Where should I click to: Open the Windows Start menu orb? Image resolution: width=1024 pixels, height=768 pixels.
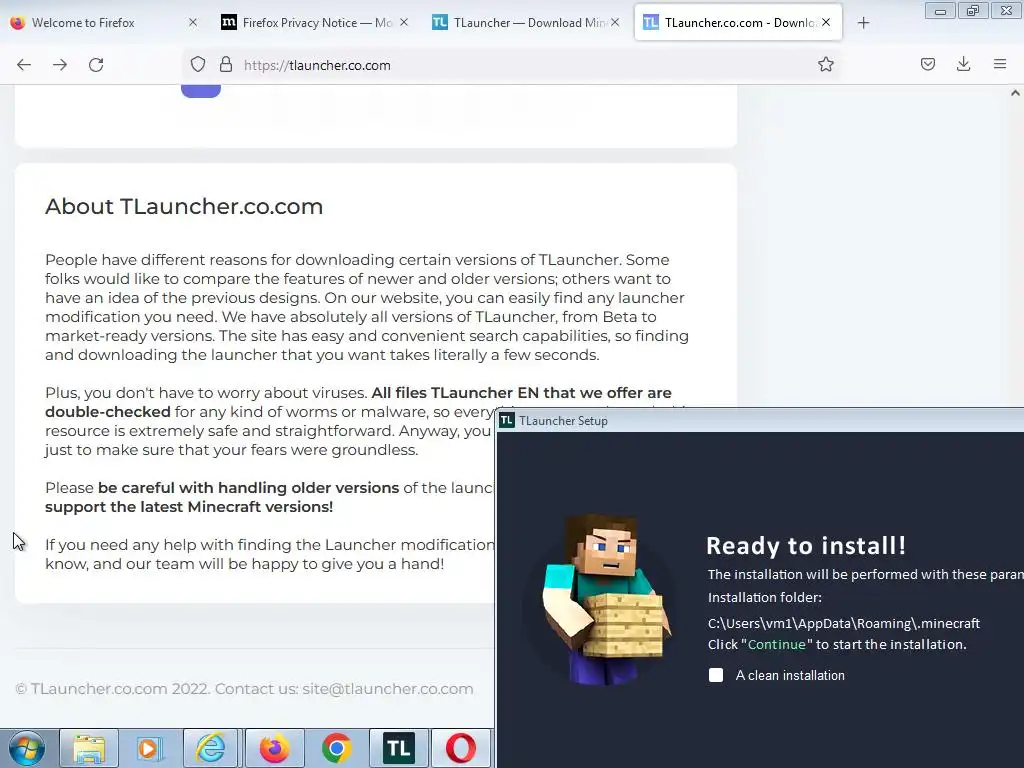tap(26, 748)
